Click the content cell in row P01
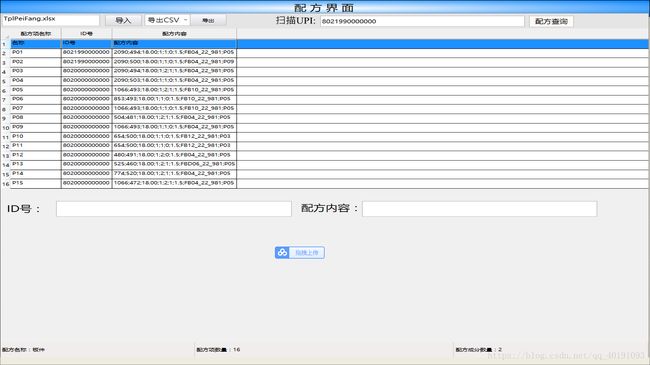 tap(174, 53)
